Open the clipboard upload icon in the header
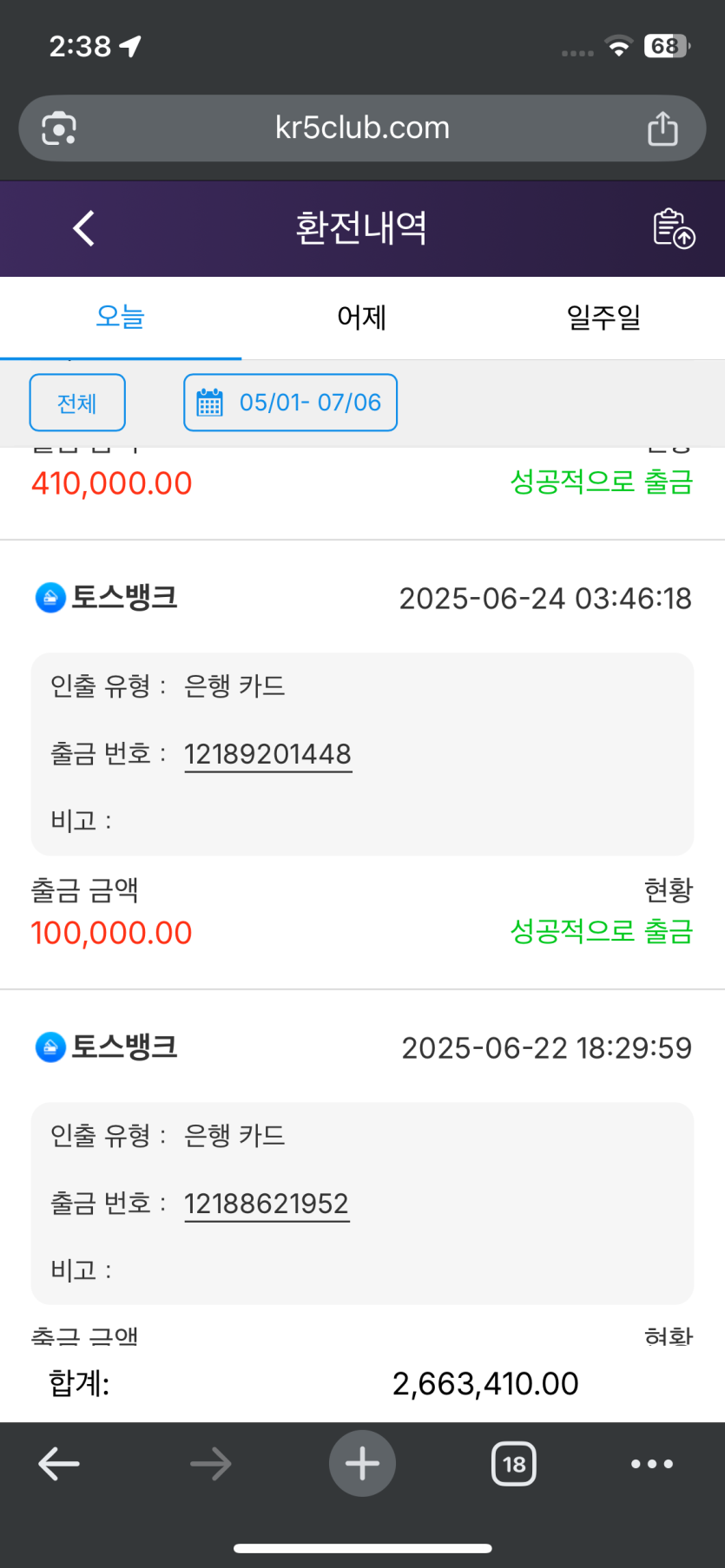 674,228
